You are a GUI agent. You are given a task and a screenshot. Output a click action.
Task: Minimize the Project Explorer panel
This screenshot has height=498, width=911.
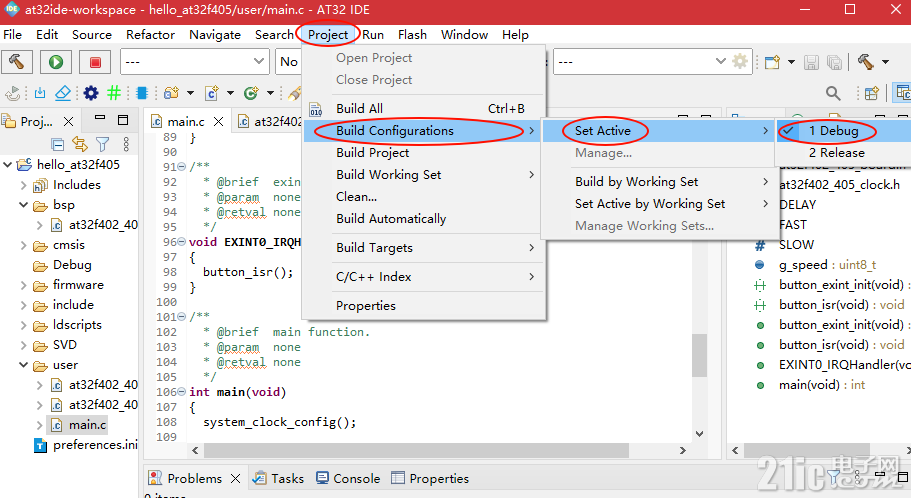click(100, 118)
